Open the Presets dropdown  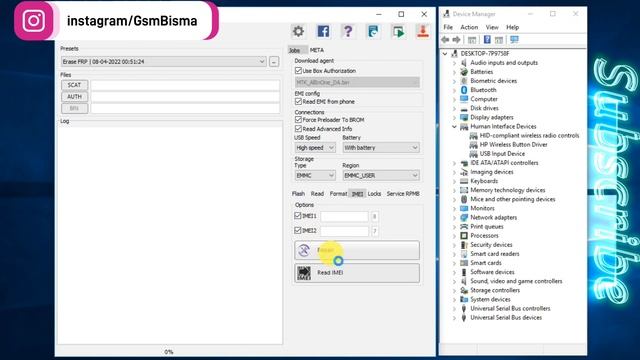[163, 62]
